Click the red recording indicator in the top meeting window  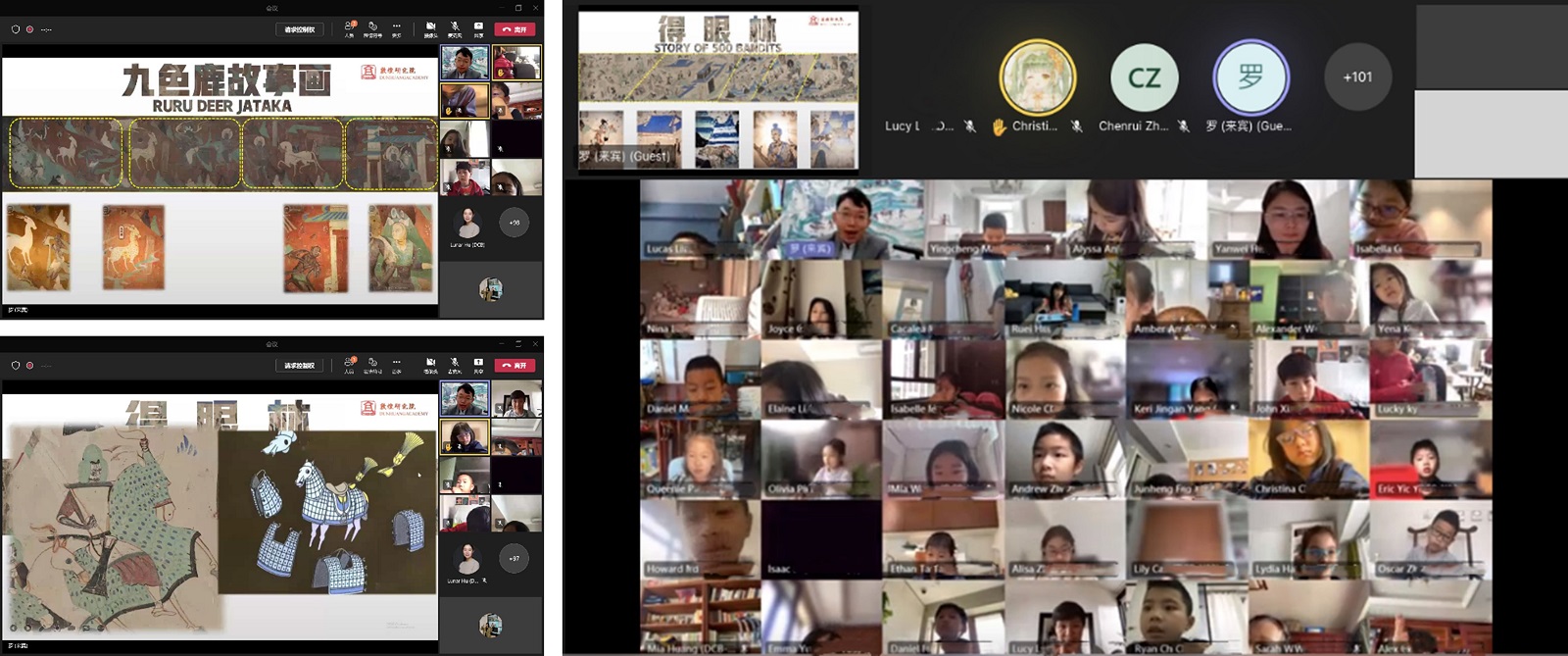coord(29,29)
